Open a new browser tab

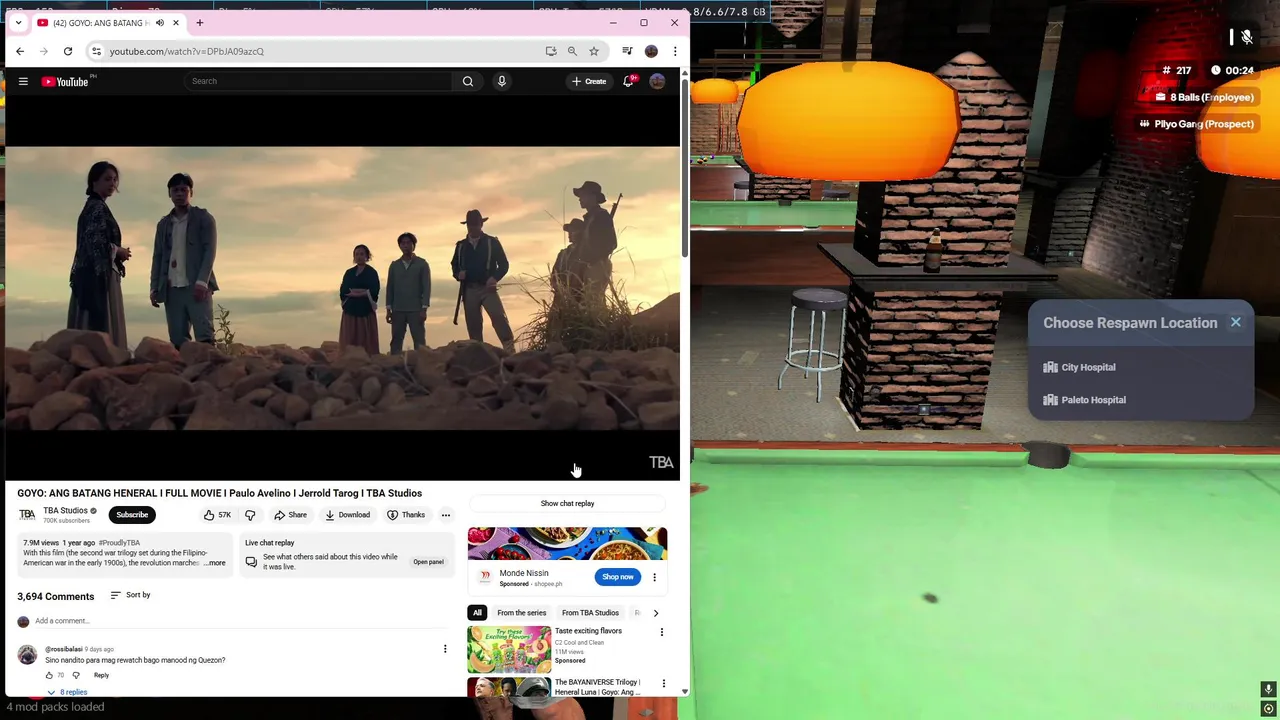tap(200, 23)
